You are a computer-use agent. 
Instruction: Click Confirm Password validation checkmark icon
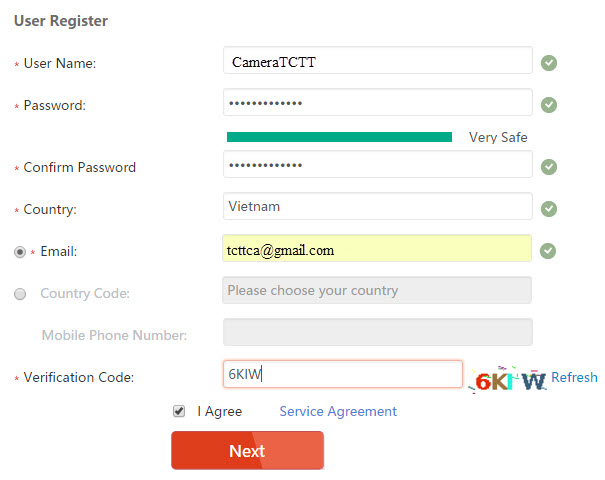pyautogui.click(x=549, y=167)
